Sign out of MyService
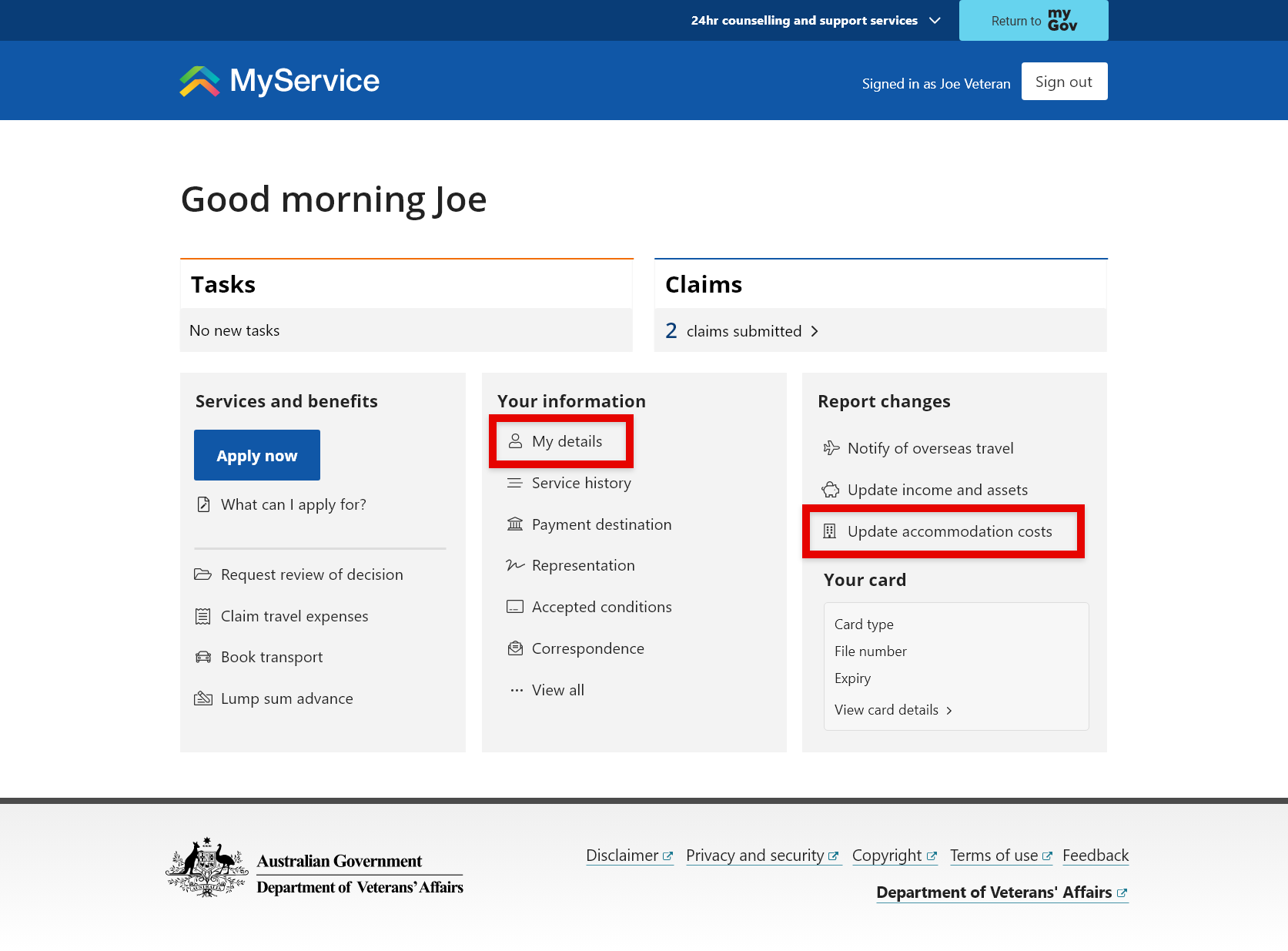This screenshot has width=1288, height=951. (x=1064, y=81)
